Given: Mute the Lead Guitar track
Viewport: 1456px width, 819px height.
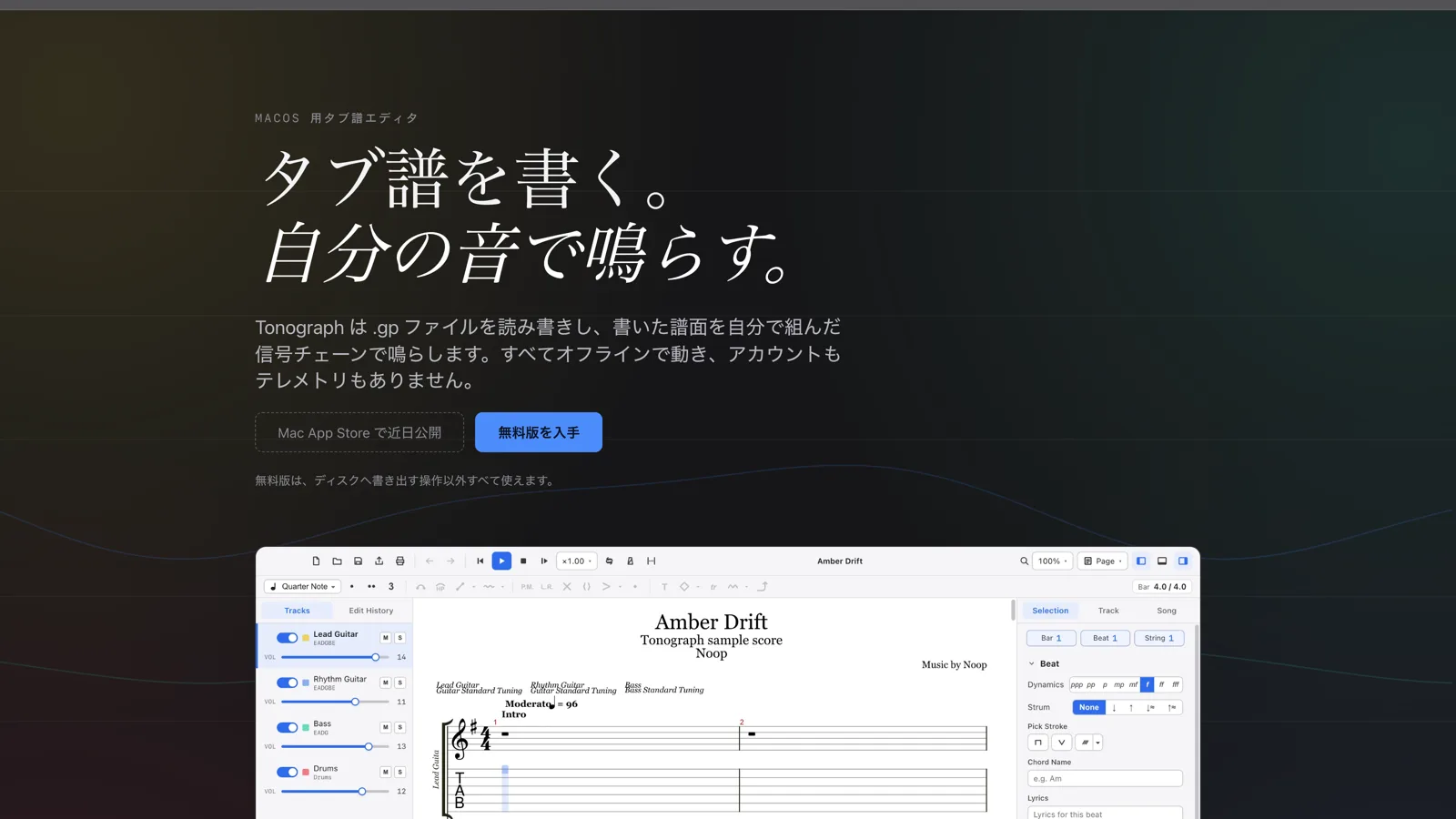Looking at the screenshot, I should 386,638.
